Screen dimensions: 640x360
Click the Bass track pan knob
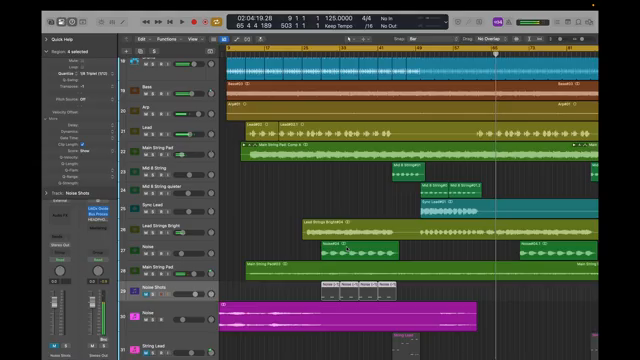pyautogui.click(x=211, y=93)
